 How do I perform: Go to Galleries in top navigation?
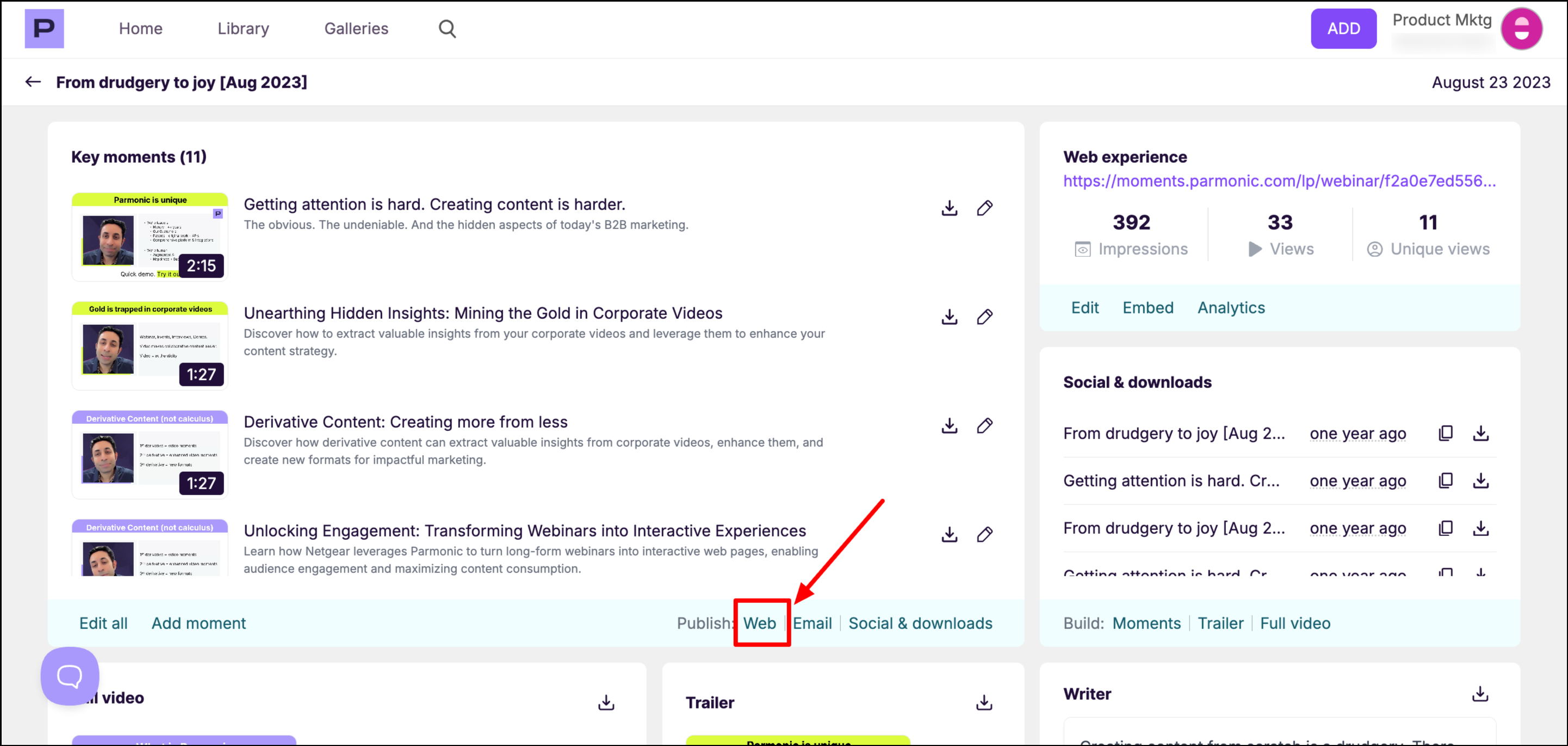(x=356, y=29)
